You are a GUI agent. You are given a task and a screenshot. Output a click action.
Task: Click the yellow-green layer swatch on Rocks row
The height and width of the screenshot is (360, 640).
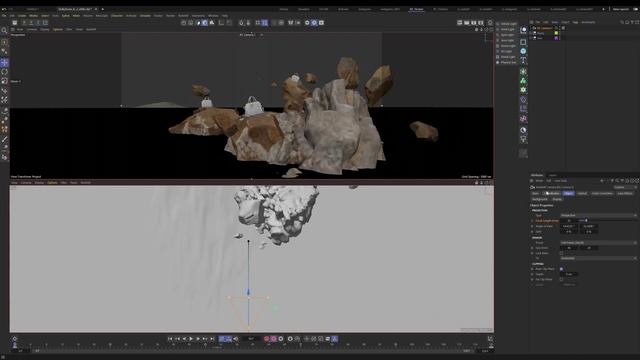click(556, 33)
